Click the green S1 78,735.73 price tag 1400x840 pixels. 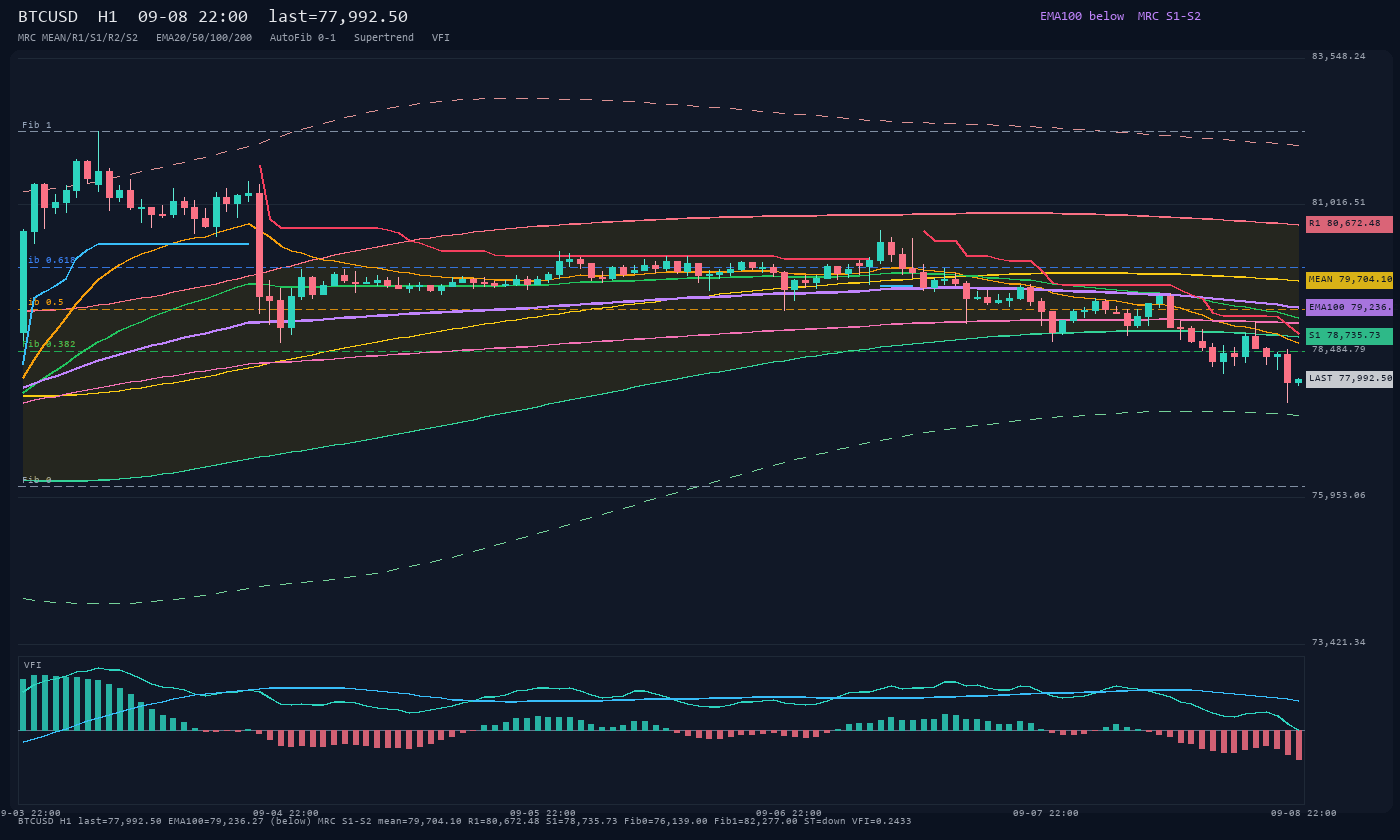1349,336
